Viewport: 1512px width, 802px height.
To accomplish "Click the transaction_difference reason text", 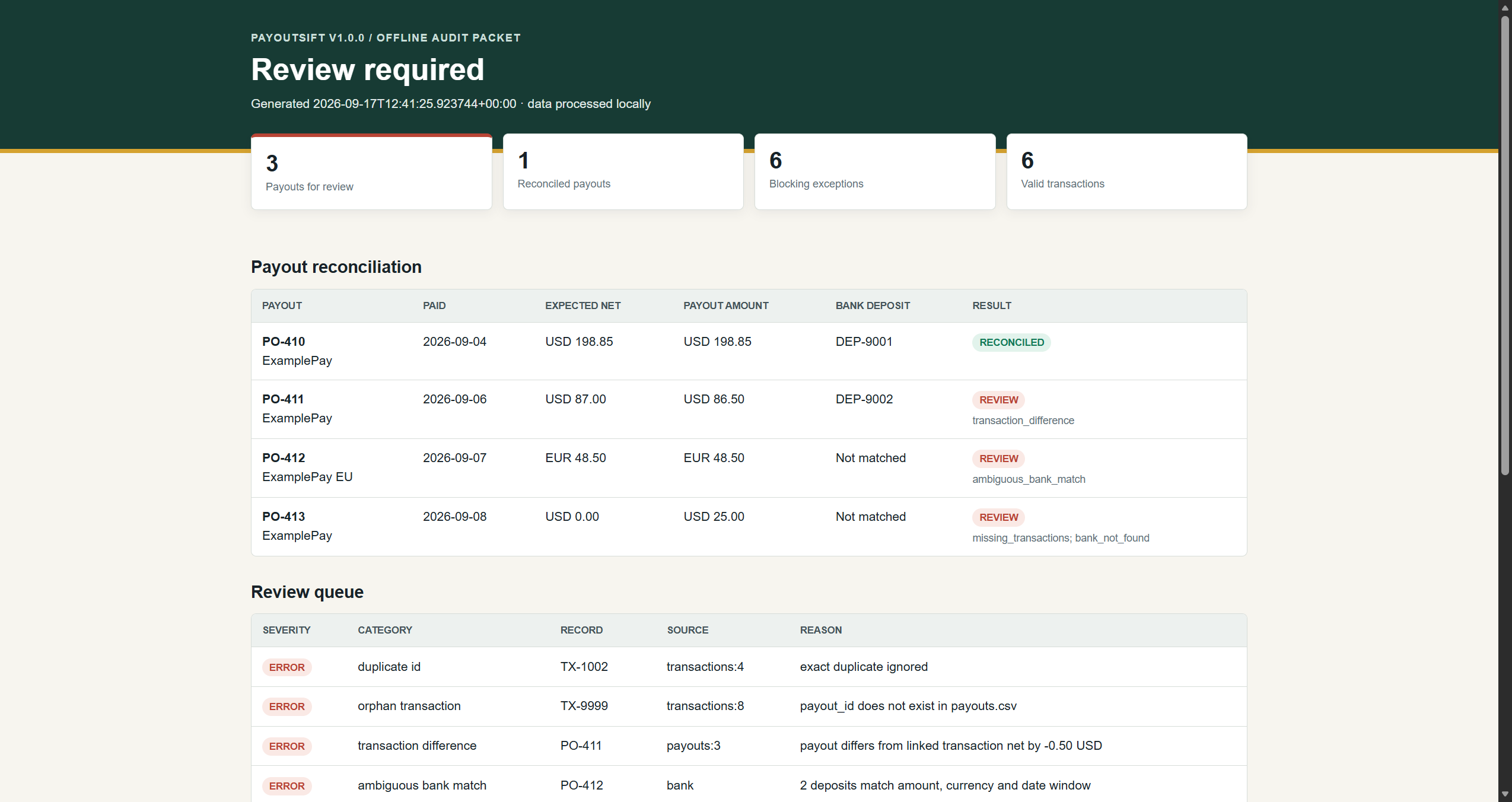I will click(x=1023, y=421).
